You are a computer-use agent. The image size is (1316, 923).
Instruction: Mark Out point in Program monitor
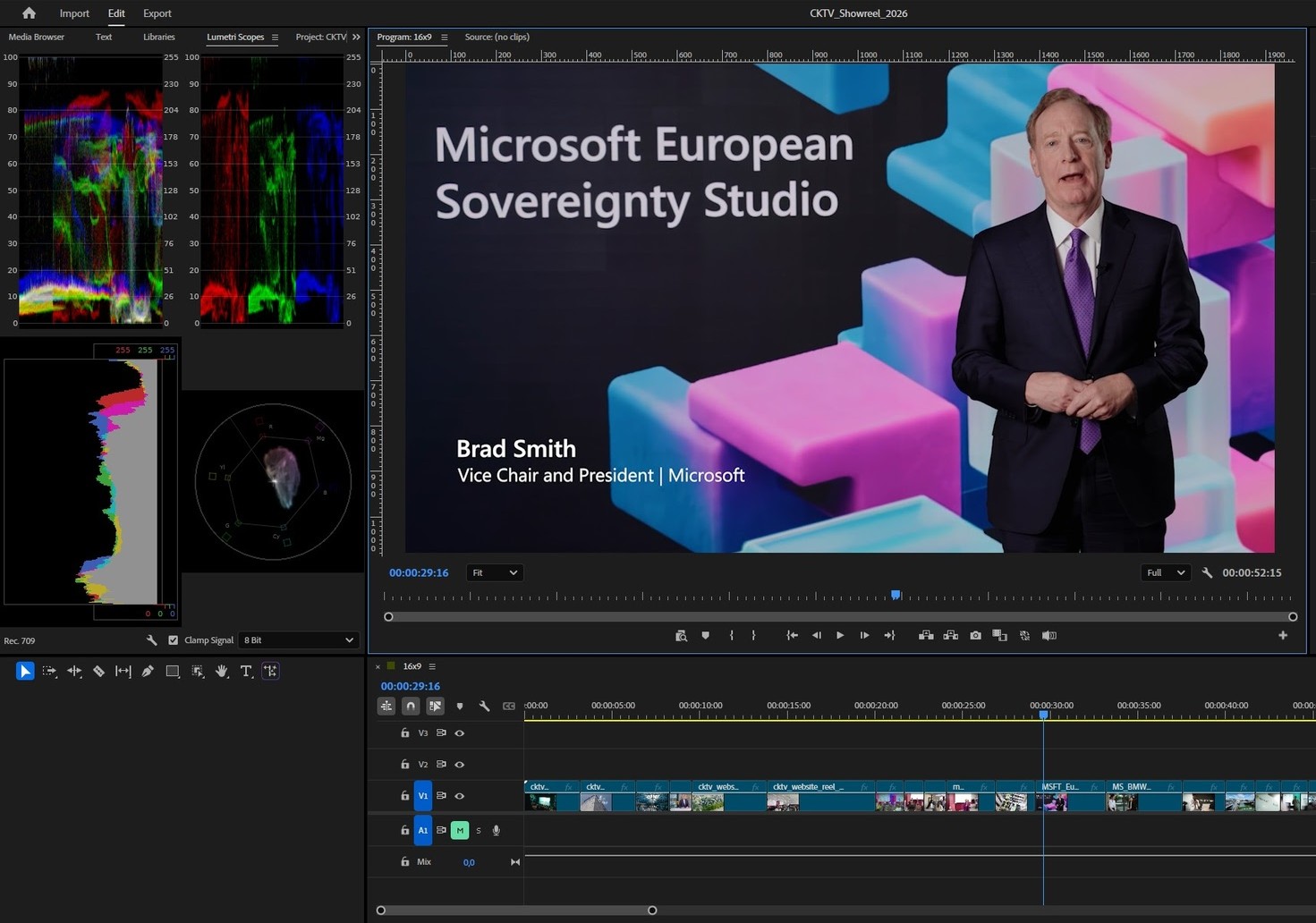point(753,635)
